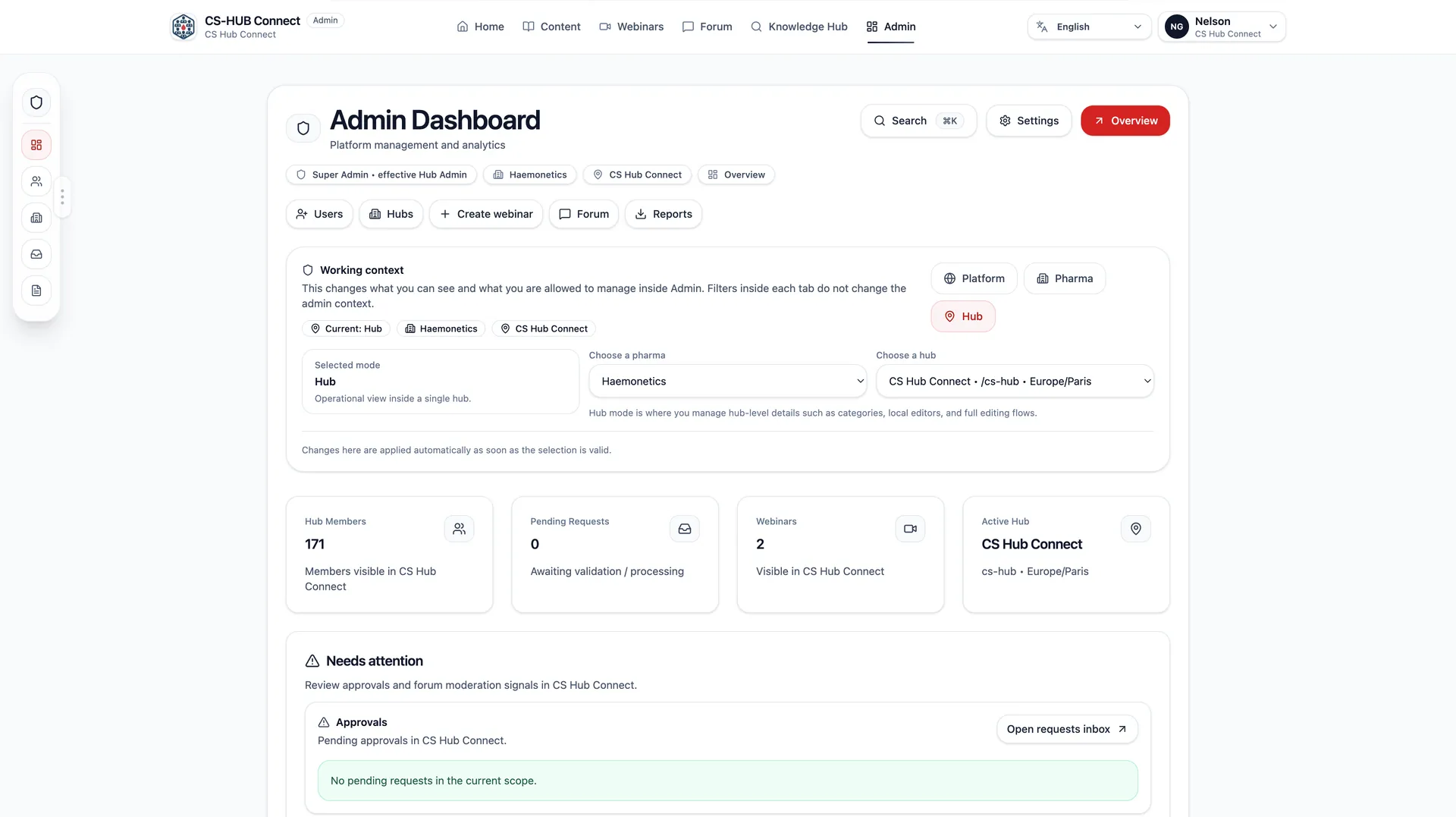Open Webinars in the top navigation
This screenshot has height=817, width=1456.
(631, 27)
